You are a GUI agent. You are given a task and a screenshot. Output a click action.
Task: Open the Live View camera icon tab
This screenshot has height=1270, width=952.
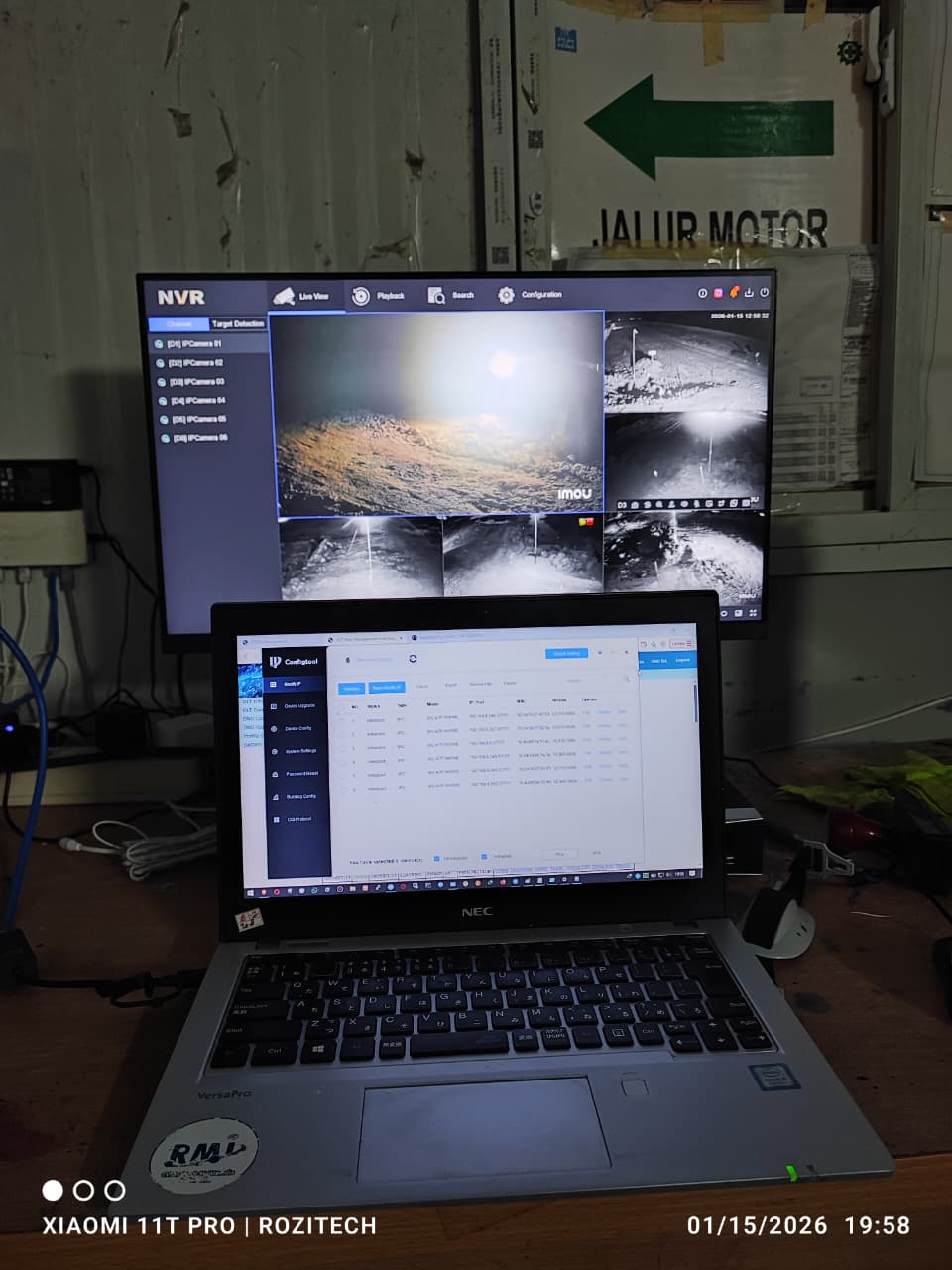pyautogui.click(x=285, y=296)
